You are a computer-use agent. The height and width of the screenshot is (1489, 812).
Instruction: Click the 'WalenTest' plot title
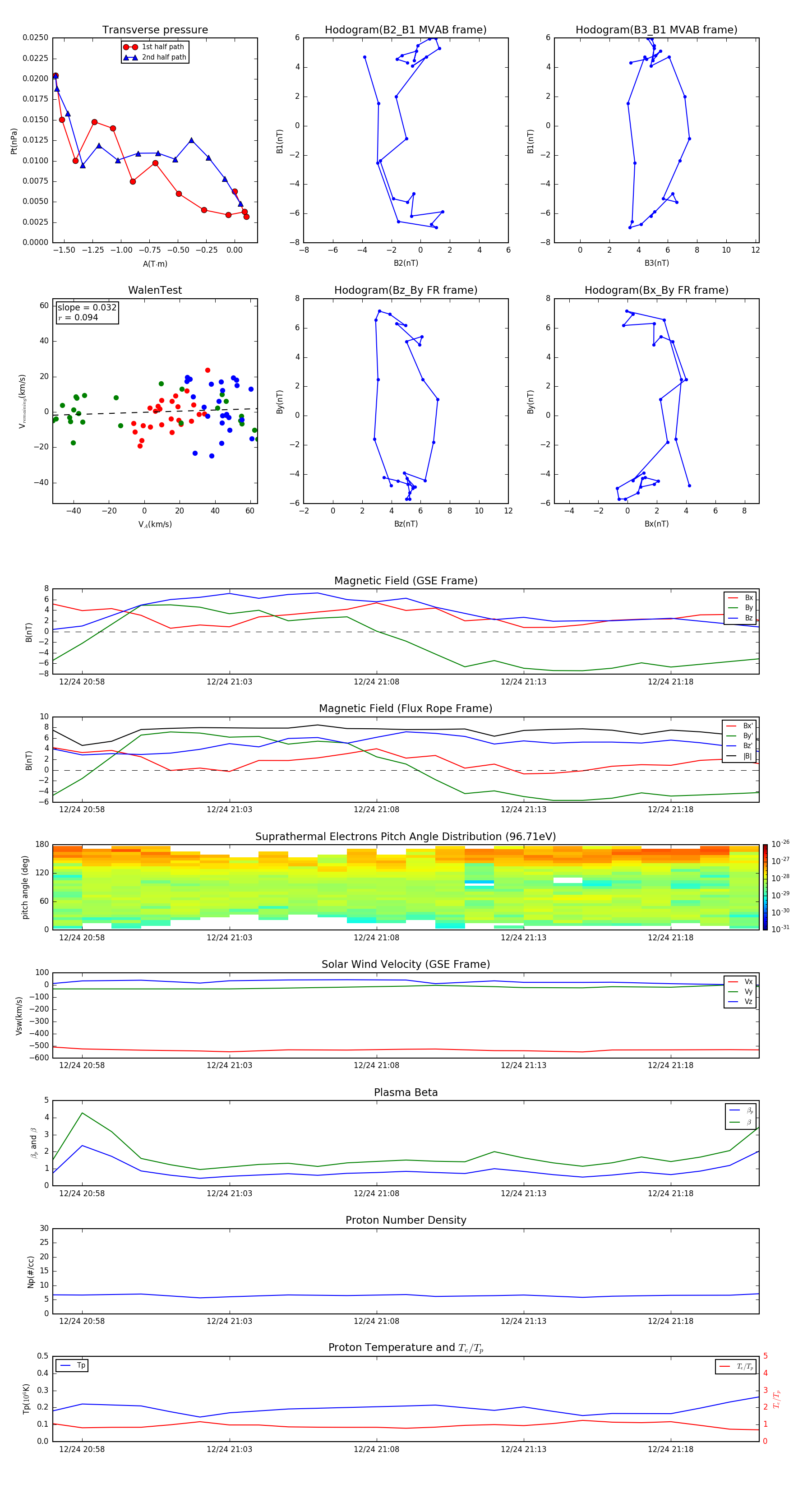(155, 290)
